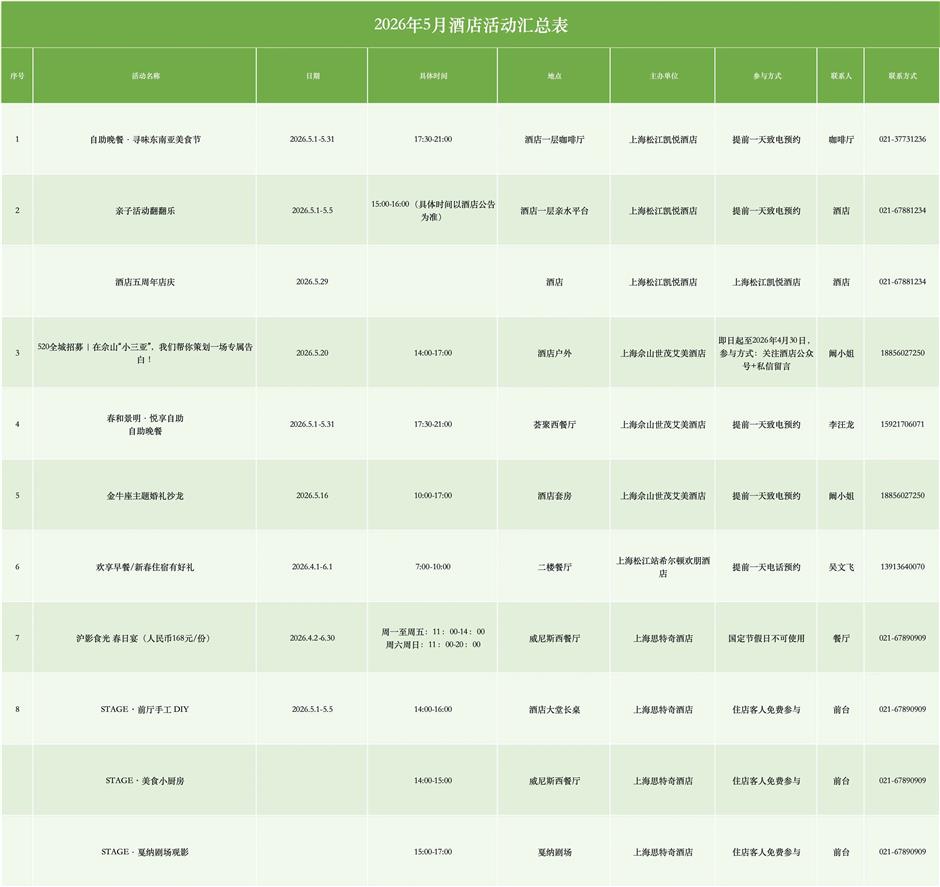940x887 pixels.
Task: Select the 活动名称 column header
Action: click(x=145, y=76)
